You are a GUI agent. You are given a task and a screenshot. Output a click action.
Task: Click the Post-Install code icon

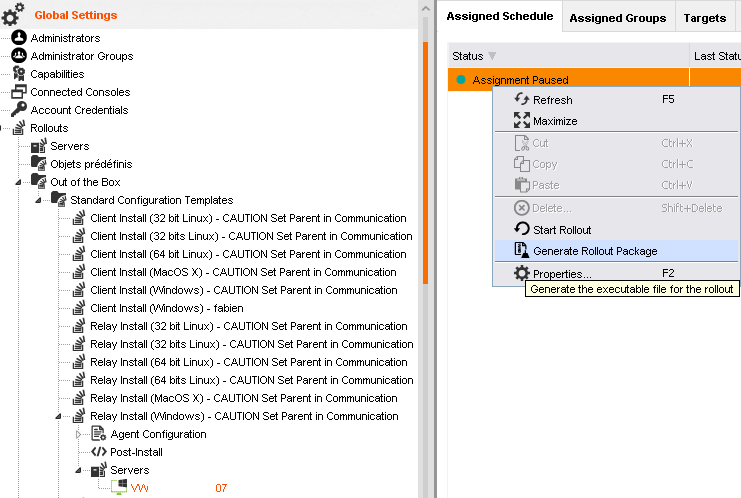(x=99, y=452)
